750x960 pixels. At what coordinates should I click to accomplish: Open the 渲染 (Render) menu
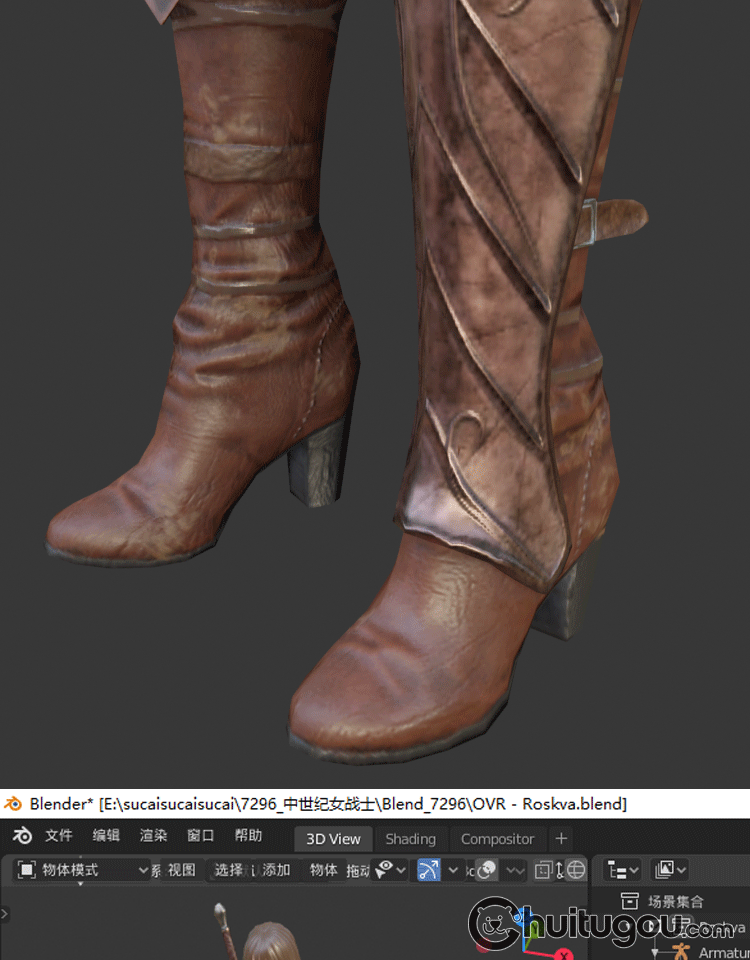[x=153, y=837]
